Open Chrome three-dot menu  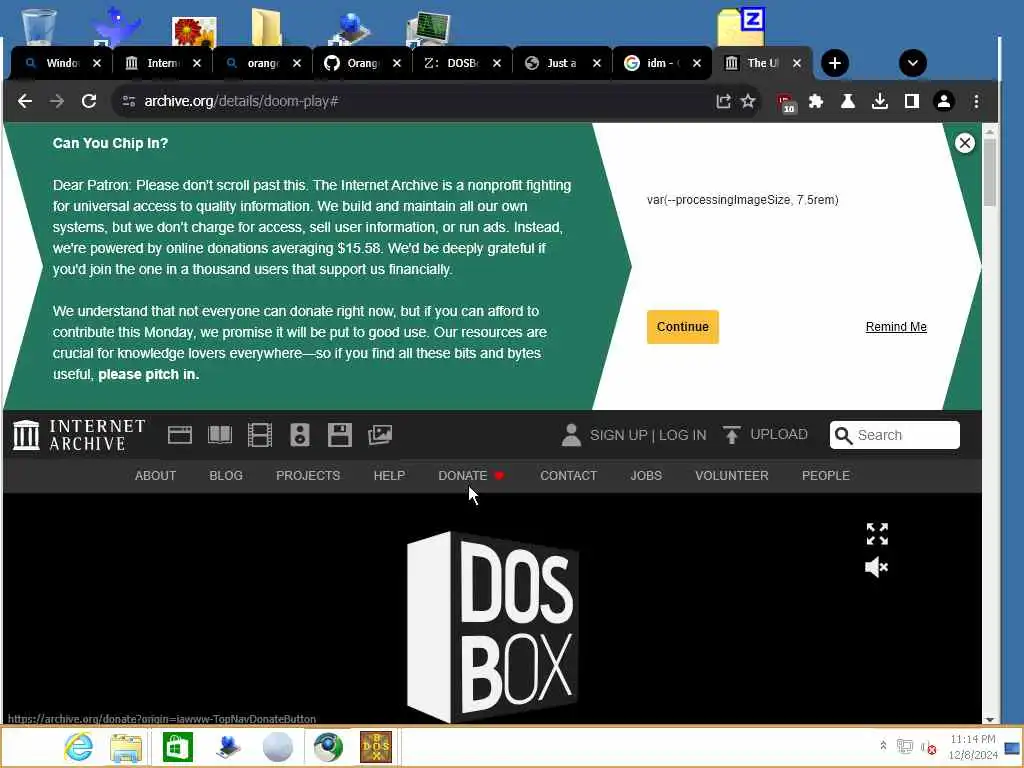click(976, 101)
